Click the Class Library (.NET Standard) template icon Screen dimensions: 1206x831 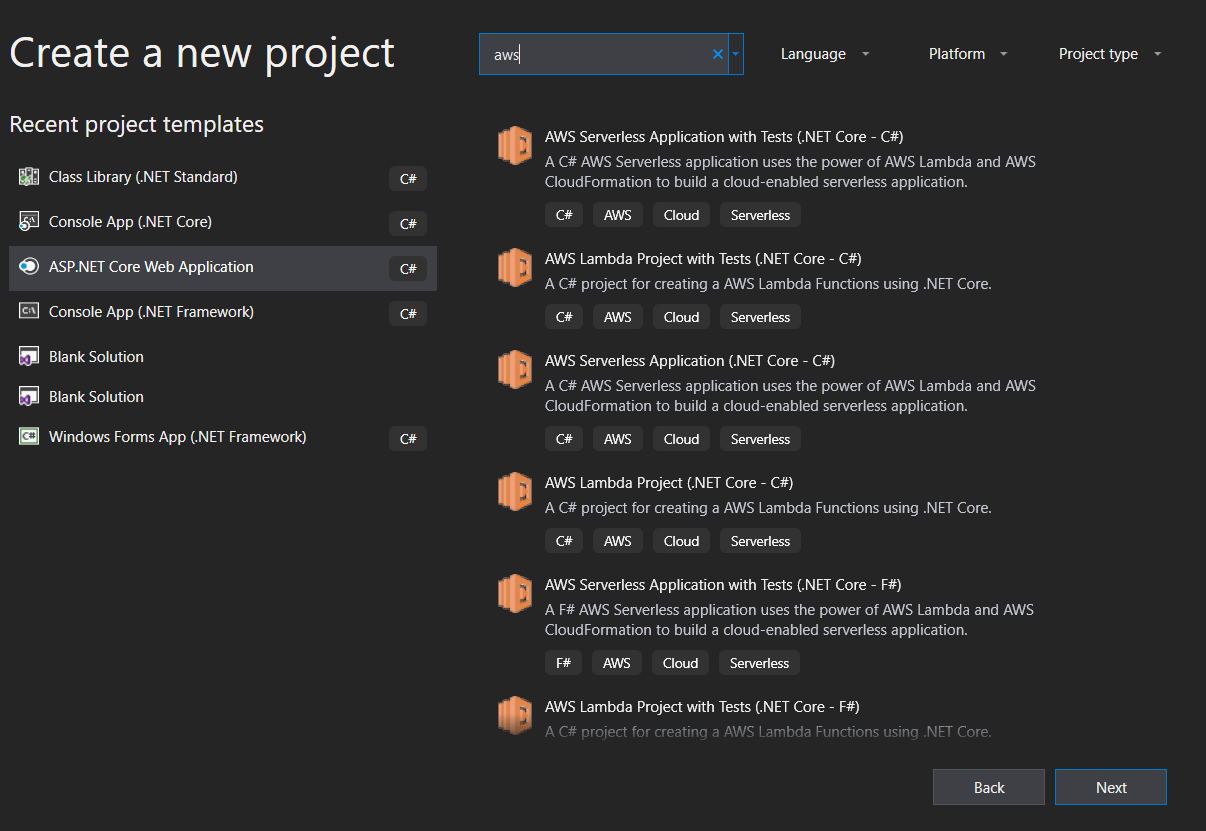(29, 176)
